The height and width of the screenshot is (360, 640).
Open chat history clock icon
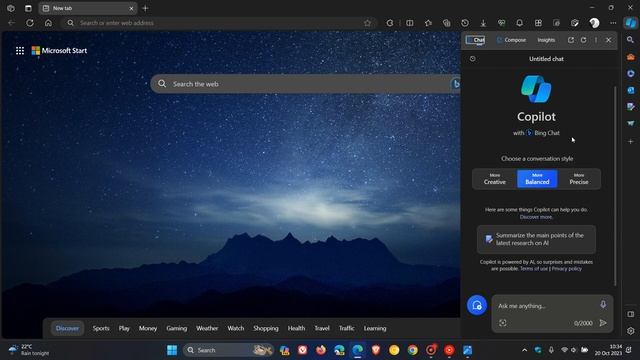(x=473, y=59)
